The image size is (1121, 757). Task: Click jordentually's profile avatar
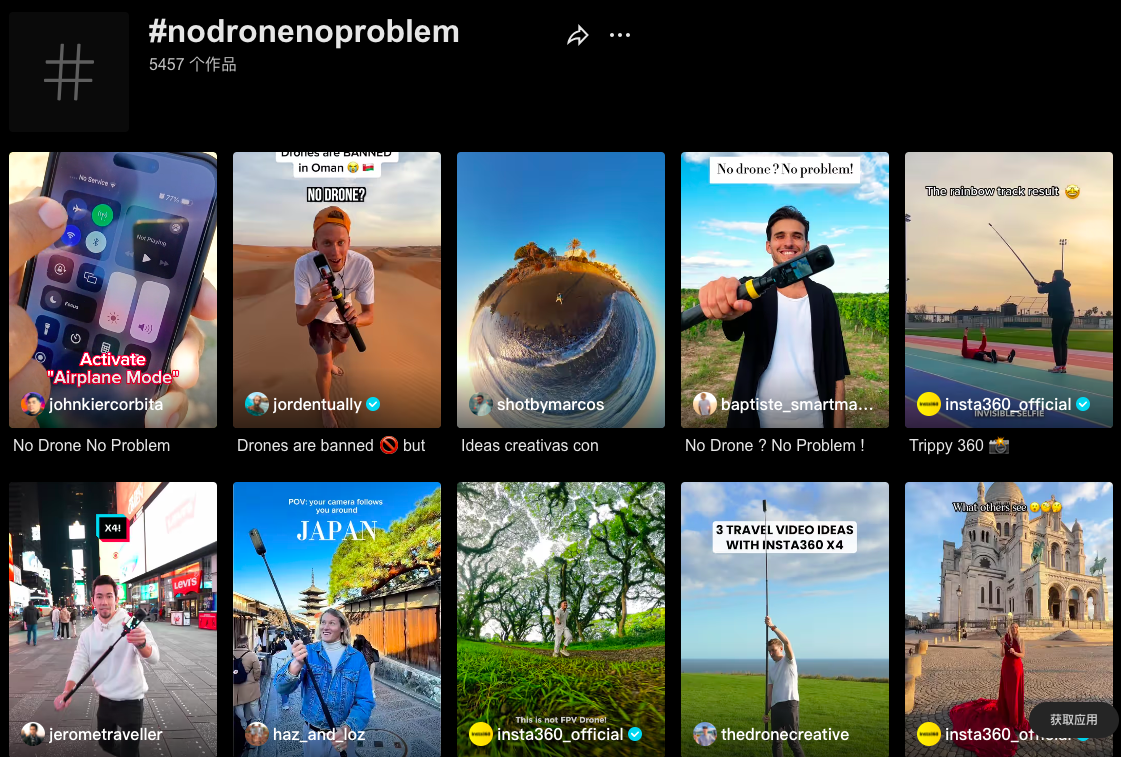[x=257, y=404]
